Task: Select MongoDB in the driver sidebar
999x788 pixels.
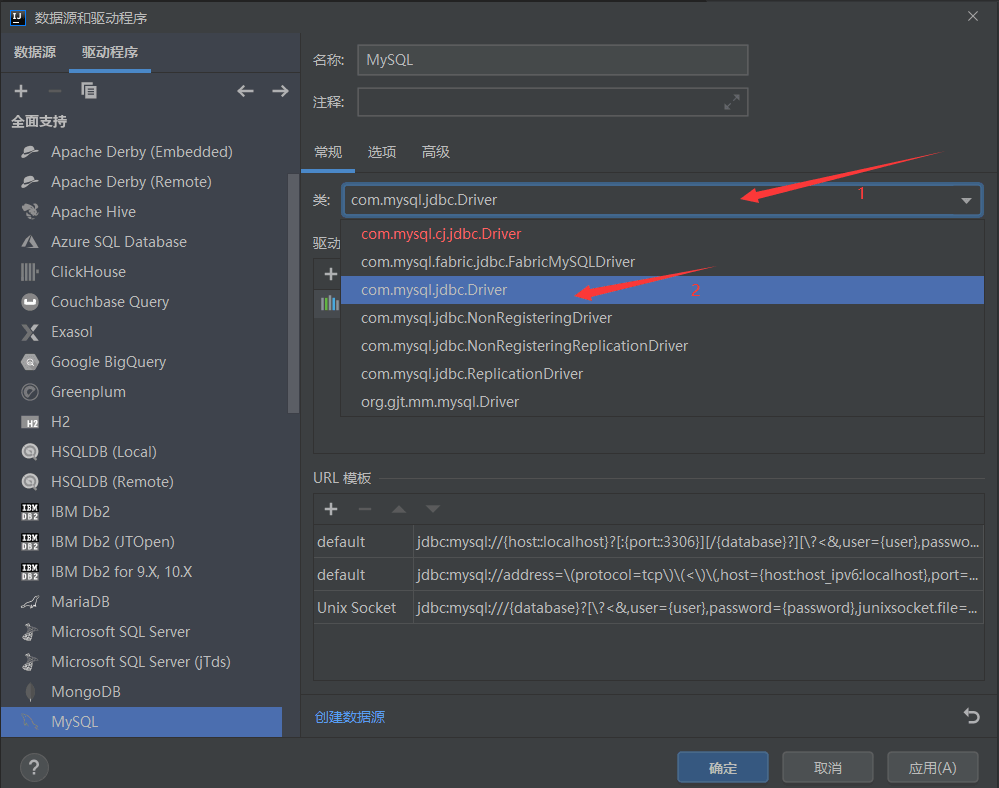Action: 83,691
